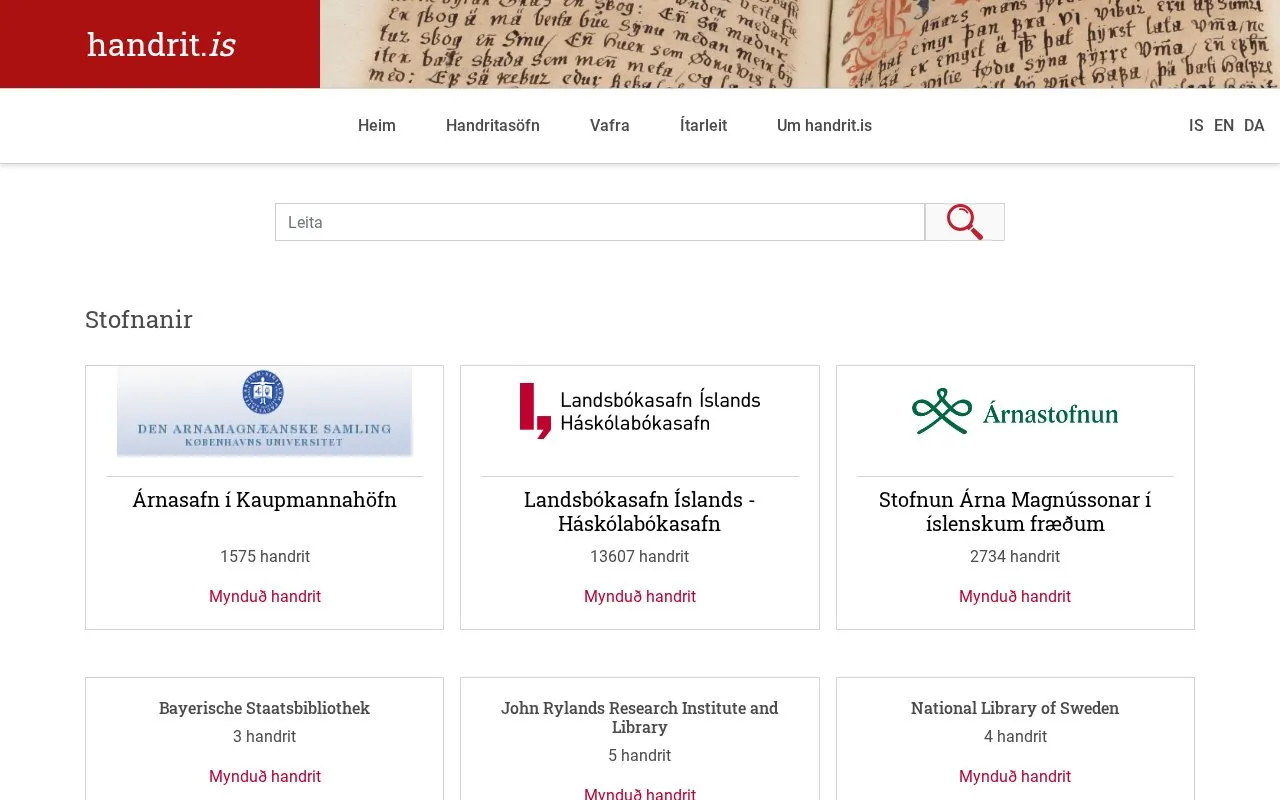
Task: Open the Vafra menu item
Action: click(610, 125)
